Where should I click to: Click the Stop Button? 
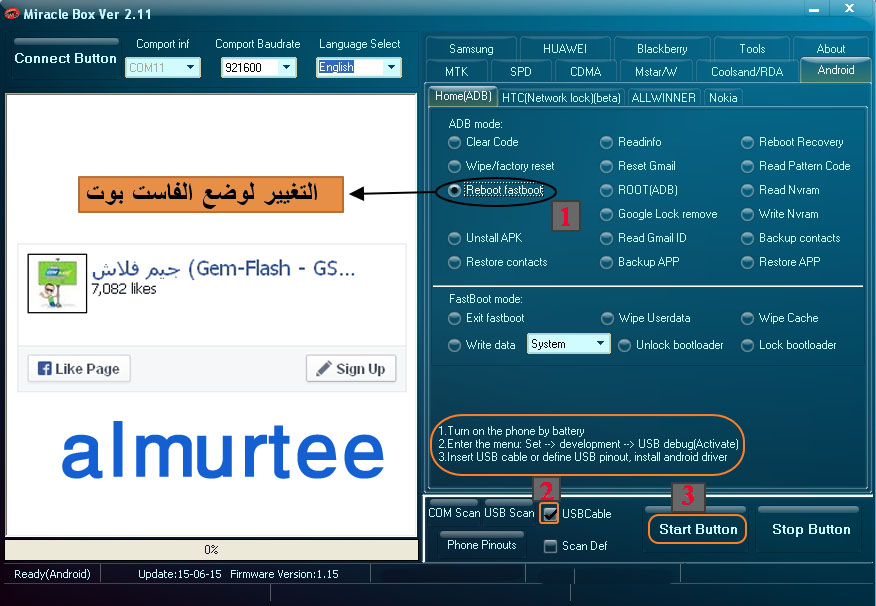coord(811,529)
